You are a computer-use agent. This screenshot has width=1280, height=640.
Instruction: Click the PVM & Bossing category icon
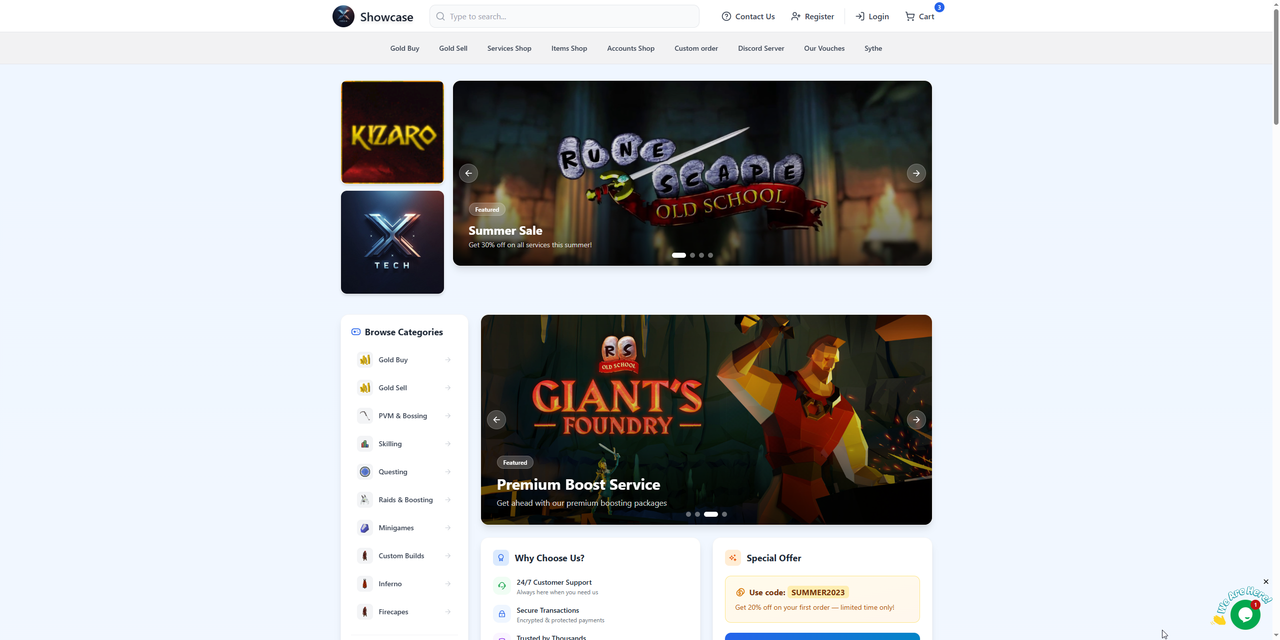pyautogui.click(x=365, y=416)
